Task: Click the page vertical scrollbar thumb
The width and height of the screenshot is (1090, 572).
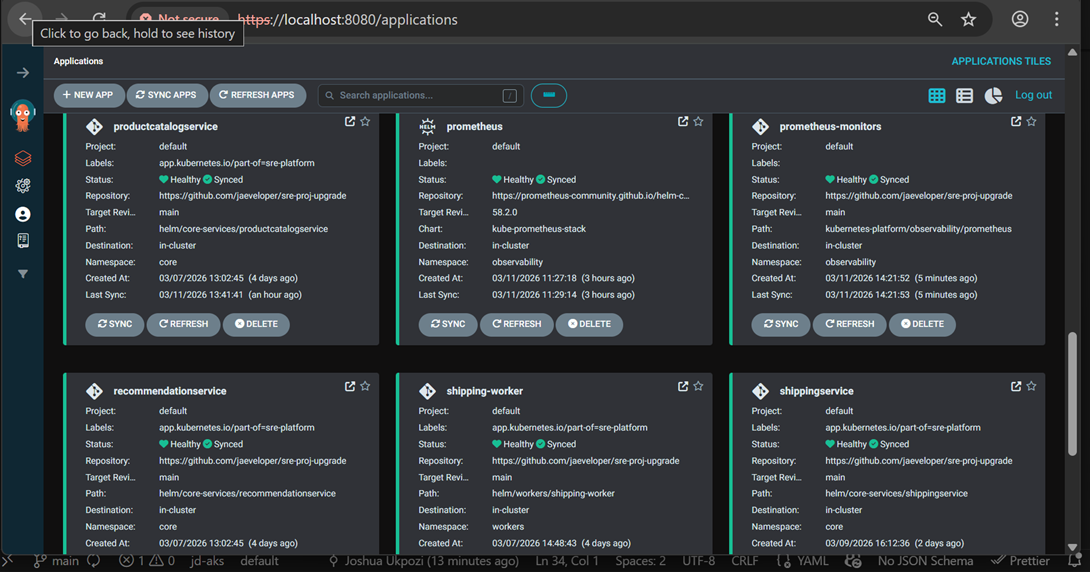Action: tap(1073, 394)
